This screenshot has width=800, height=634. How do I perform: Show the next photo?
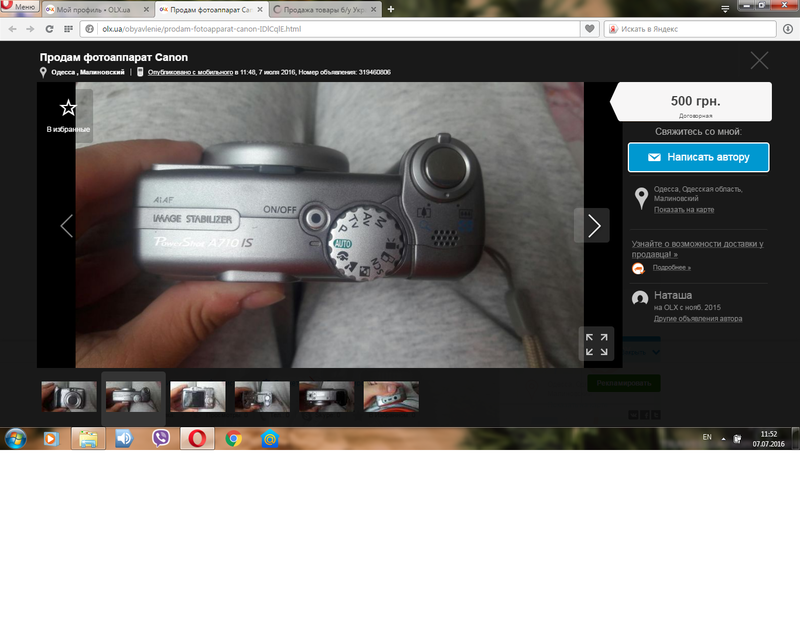pos(592,225)
